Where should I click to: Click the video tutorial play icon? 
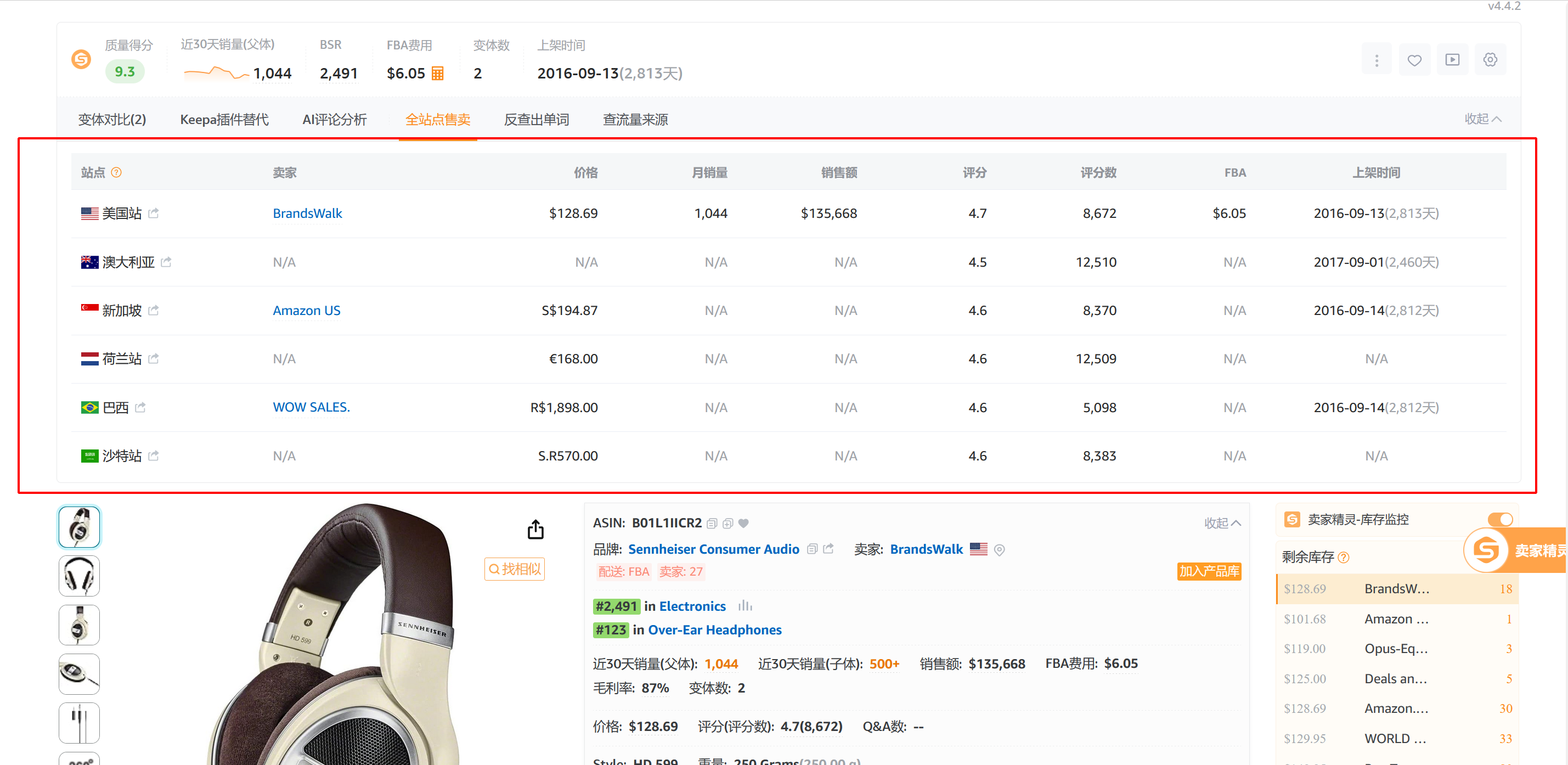1452,60
